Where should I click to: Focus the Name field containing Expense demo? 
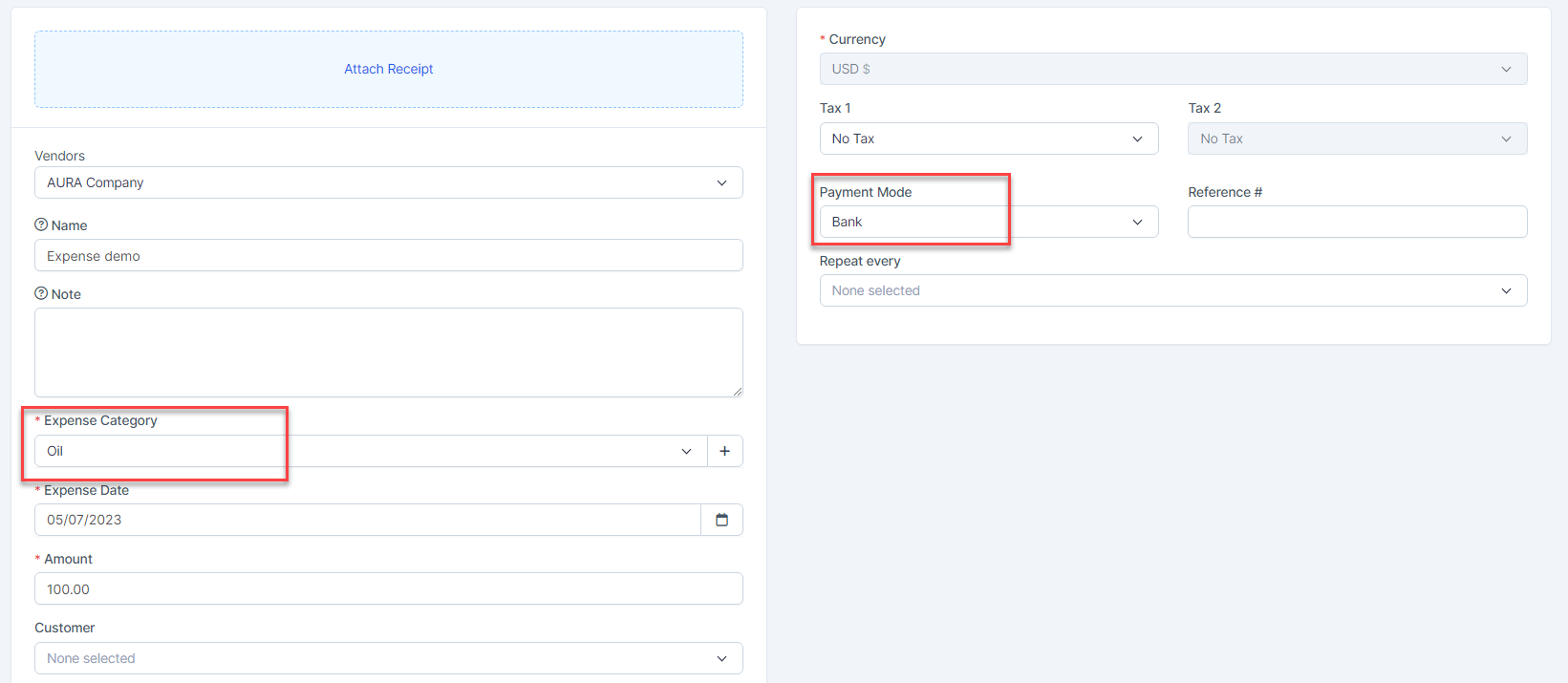(x=388, y=256)
